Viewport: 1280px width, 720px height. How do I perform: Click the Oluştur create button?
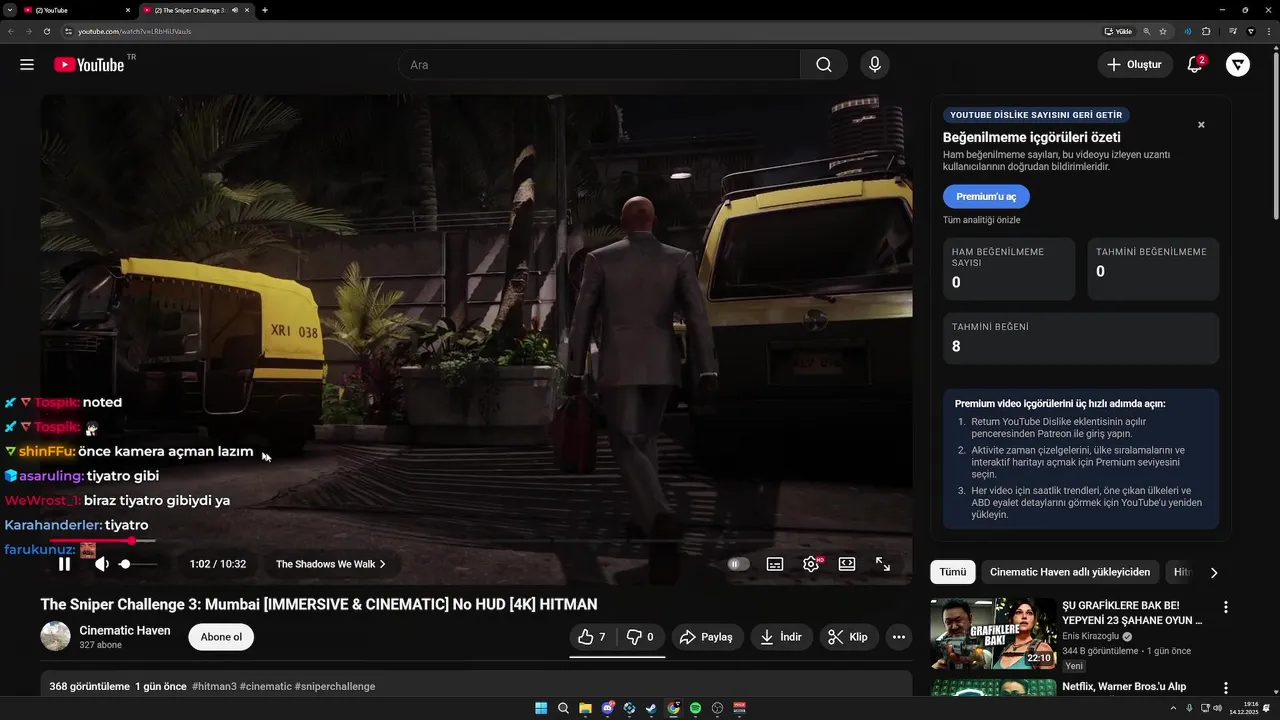pyautogui.click(x=1135, y=65)
